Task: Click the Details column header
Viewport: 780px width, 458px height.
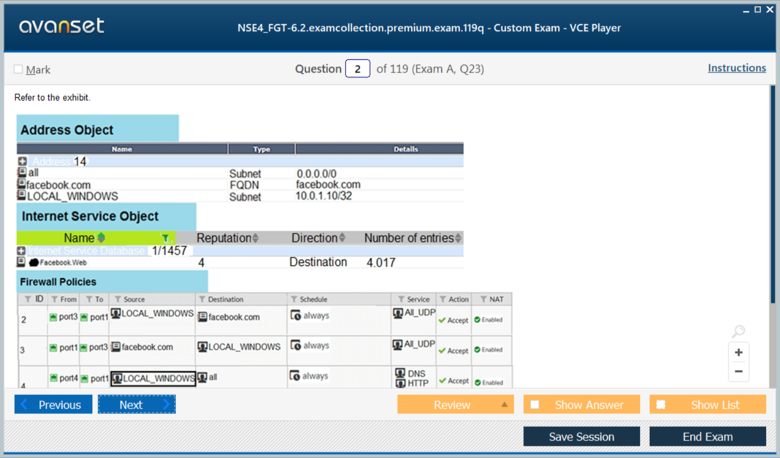Action: [380, 149]
